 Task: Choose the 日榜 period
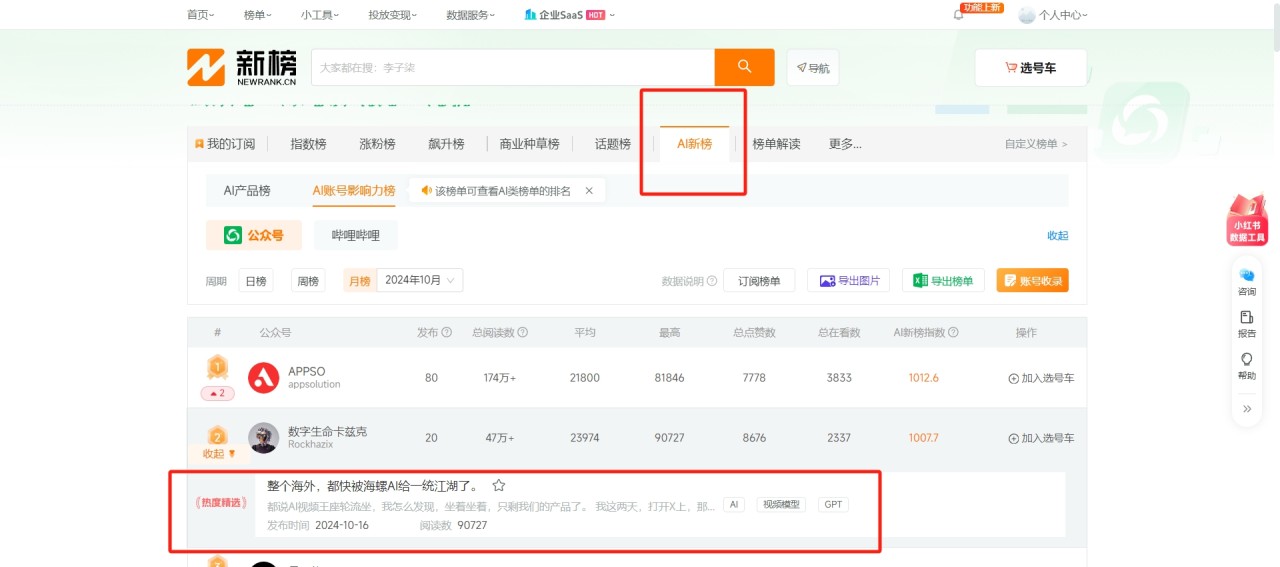[x=256, y=281]
